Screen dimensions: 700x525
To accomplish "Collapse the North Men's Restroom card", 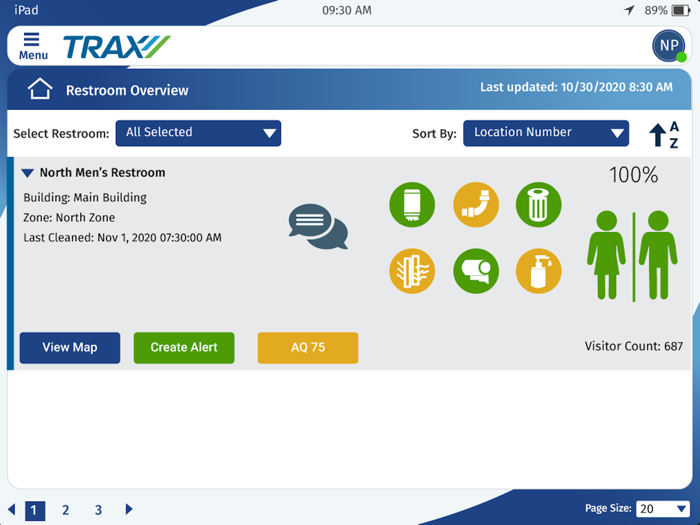I will (28, 173).
